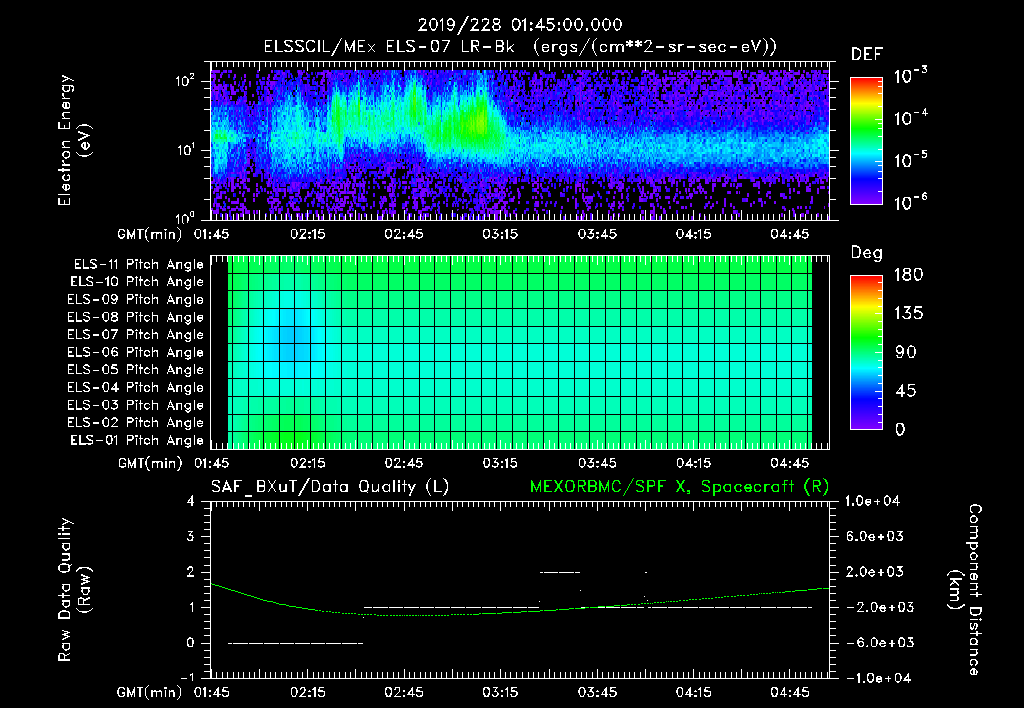Click the 1.0e+04 right axis tick label
This screenshot has width=1024, height=708.
tap(872, 501)
